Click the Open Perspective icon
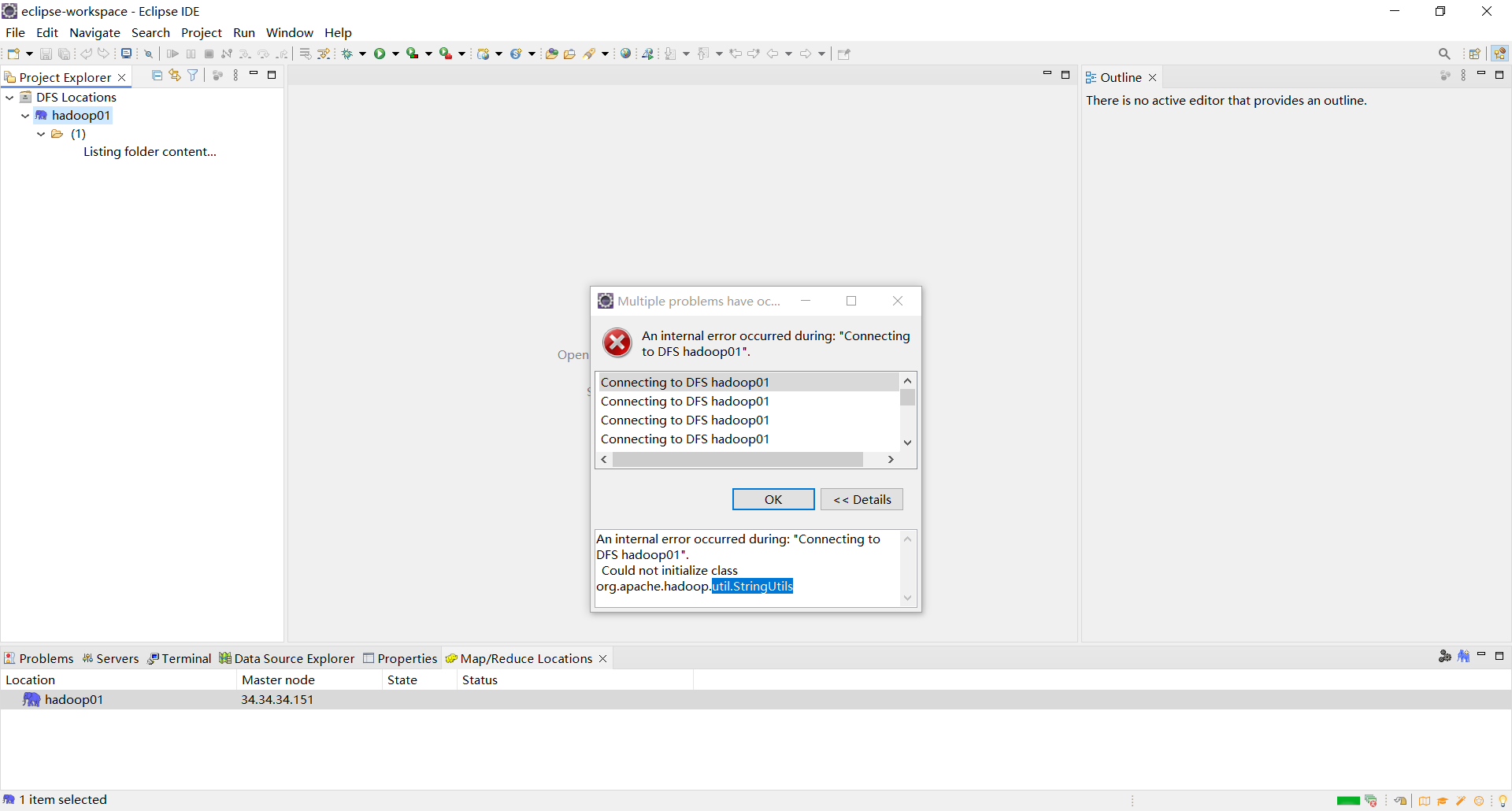1512x811 pixels. click(1475, 54)
